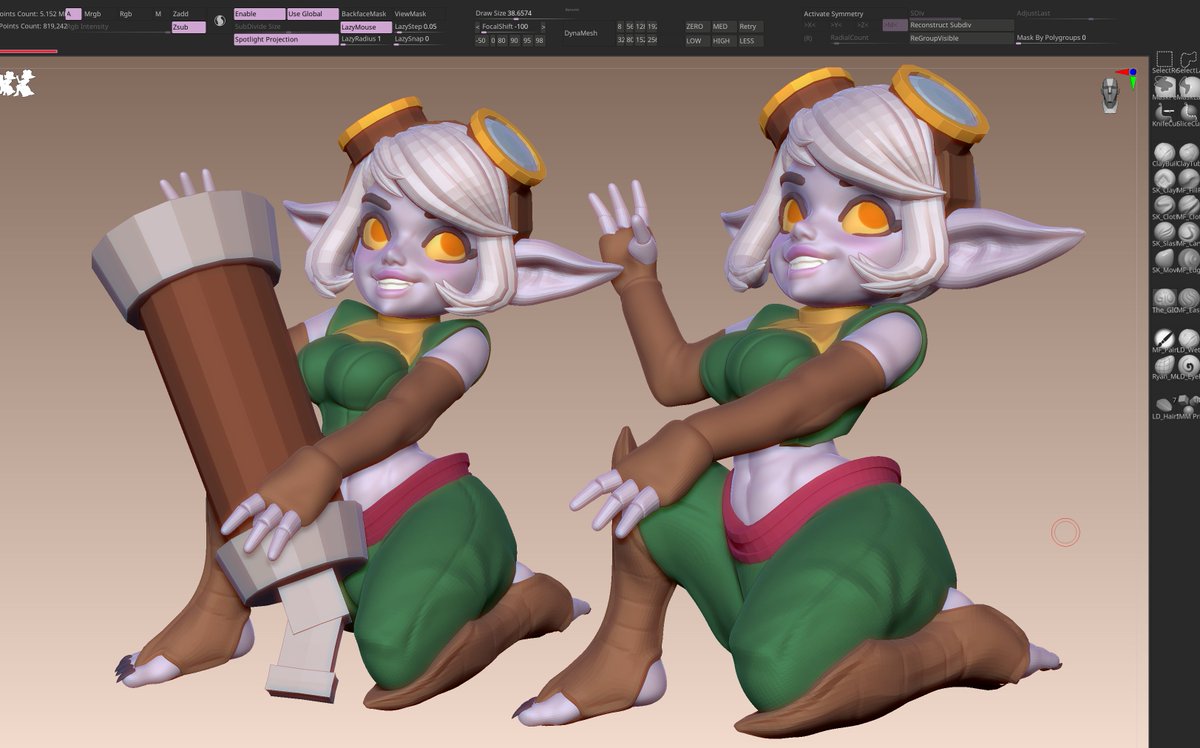The height and width of the screenshot is (748, 1200).
Task: Toggle the Use Global option
Action: pos(312,14)
